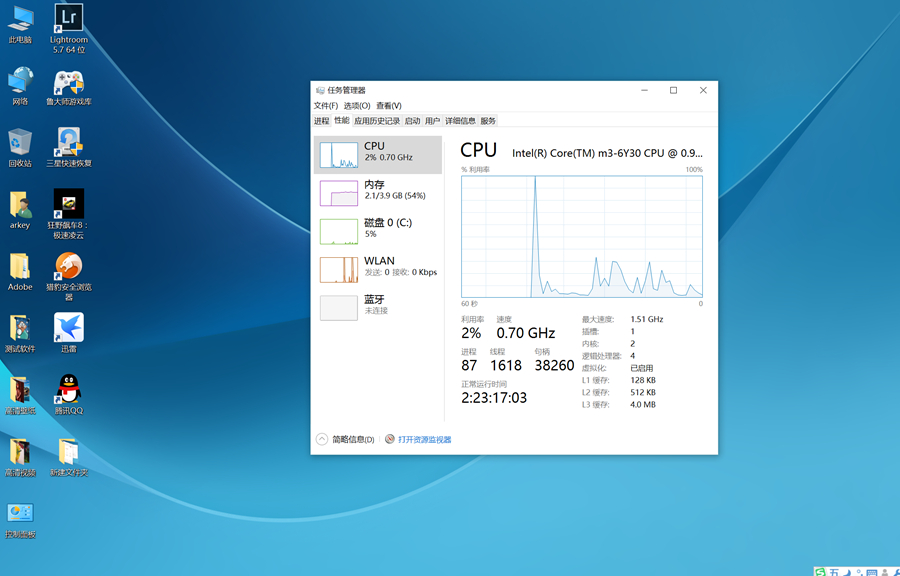The width and height of the screenshot is (900, 576).
Task: Click the 0.70 GHz speed value below graph
Action: click(x=526, y=333)
